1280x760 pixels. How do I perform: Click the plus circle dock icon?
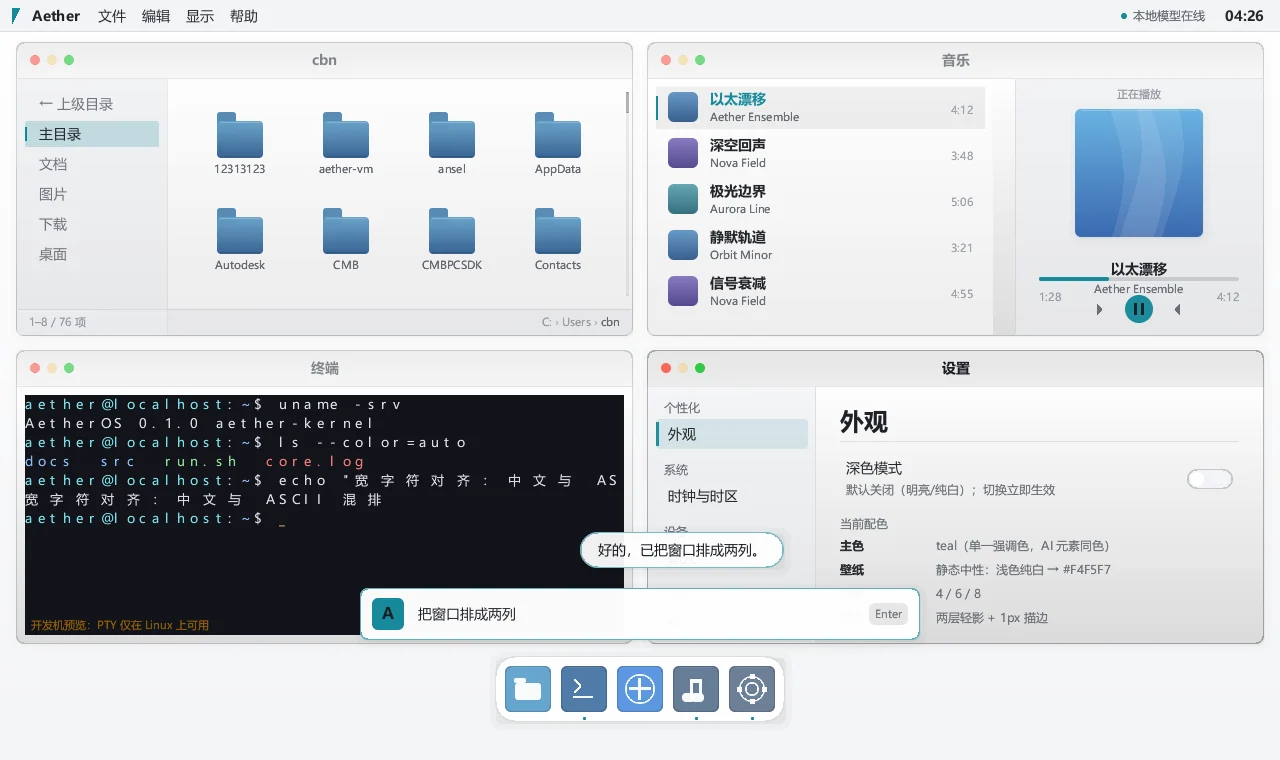click(640, 689)
